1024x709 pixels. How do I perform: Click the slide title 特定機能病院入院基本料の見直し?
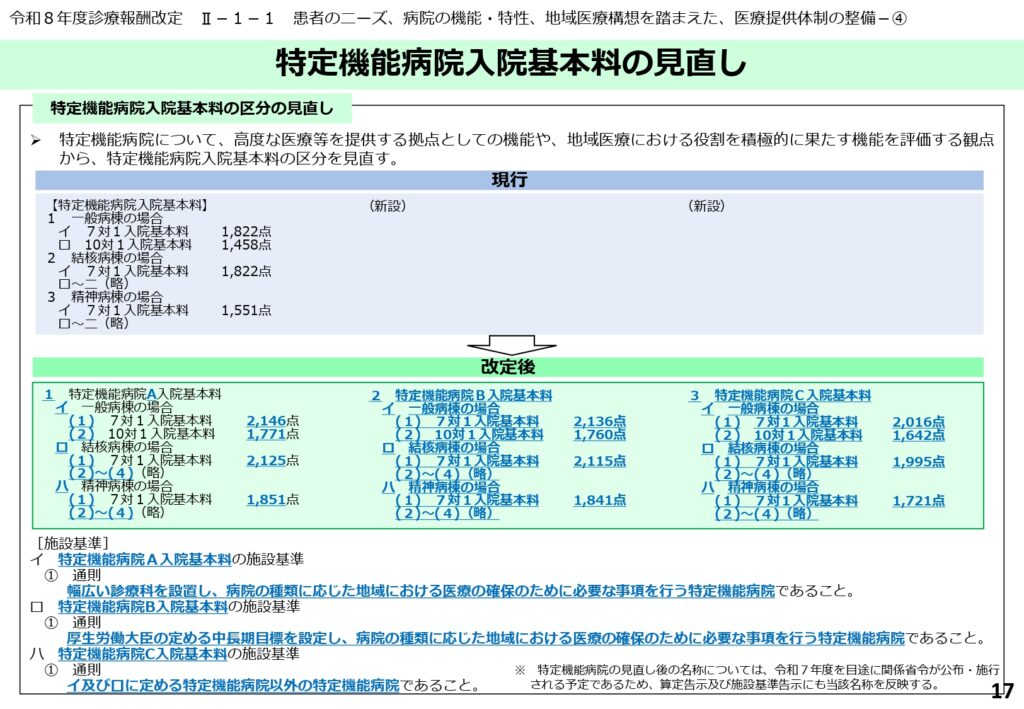(511, 64)
